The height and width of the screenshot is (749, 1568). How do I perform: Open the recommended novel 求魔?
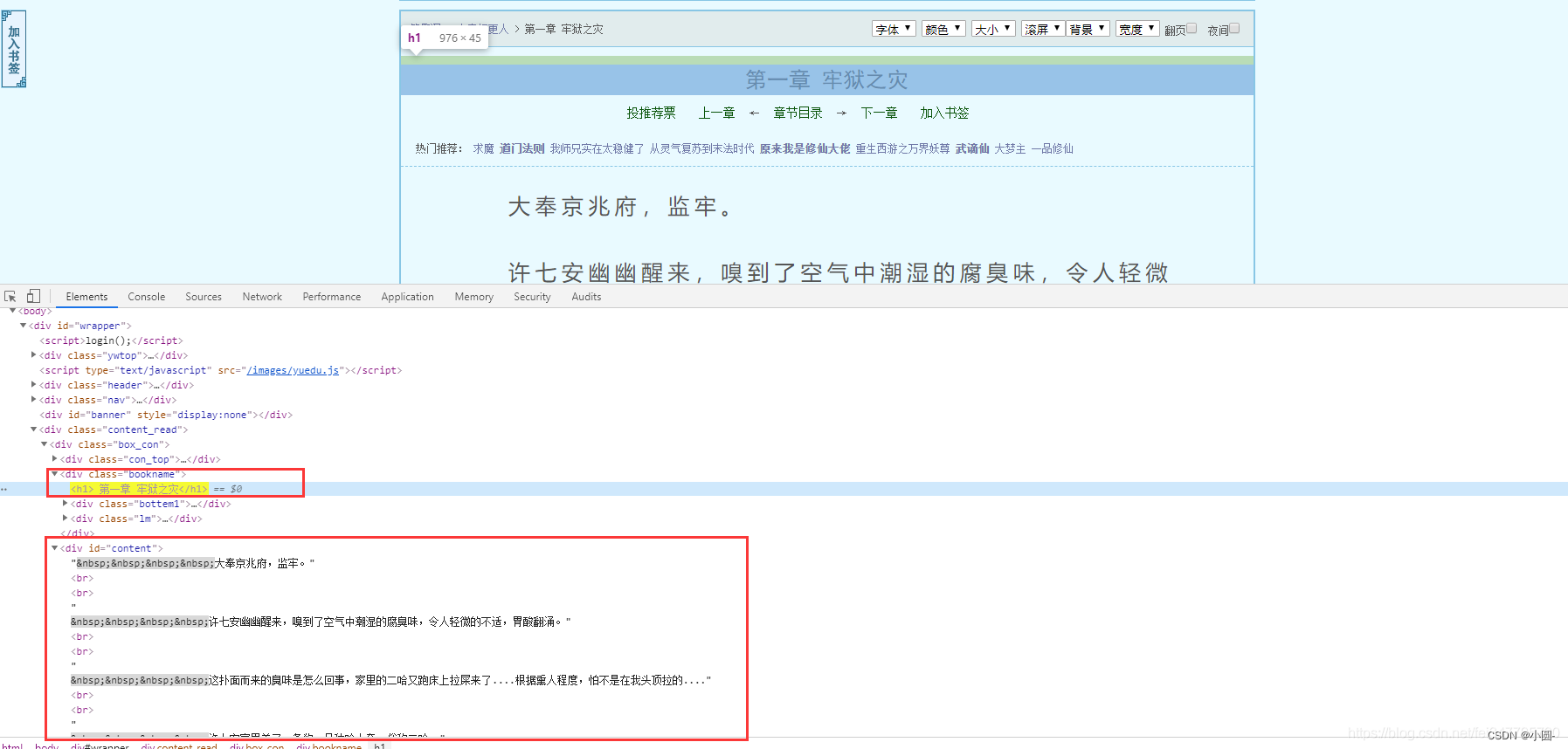click(x=483, y=148)
